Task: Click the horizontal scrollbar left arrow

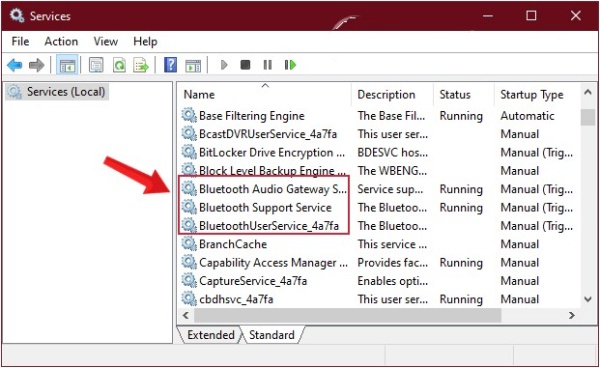Action: coord(186,315)
